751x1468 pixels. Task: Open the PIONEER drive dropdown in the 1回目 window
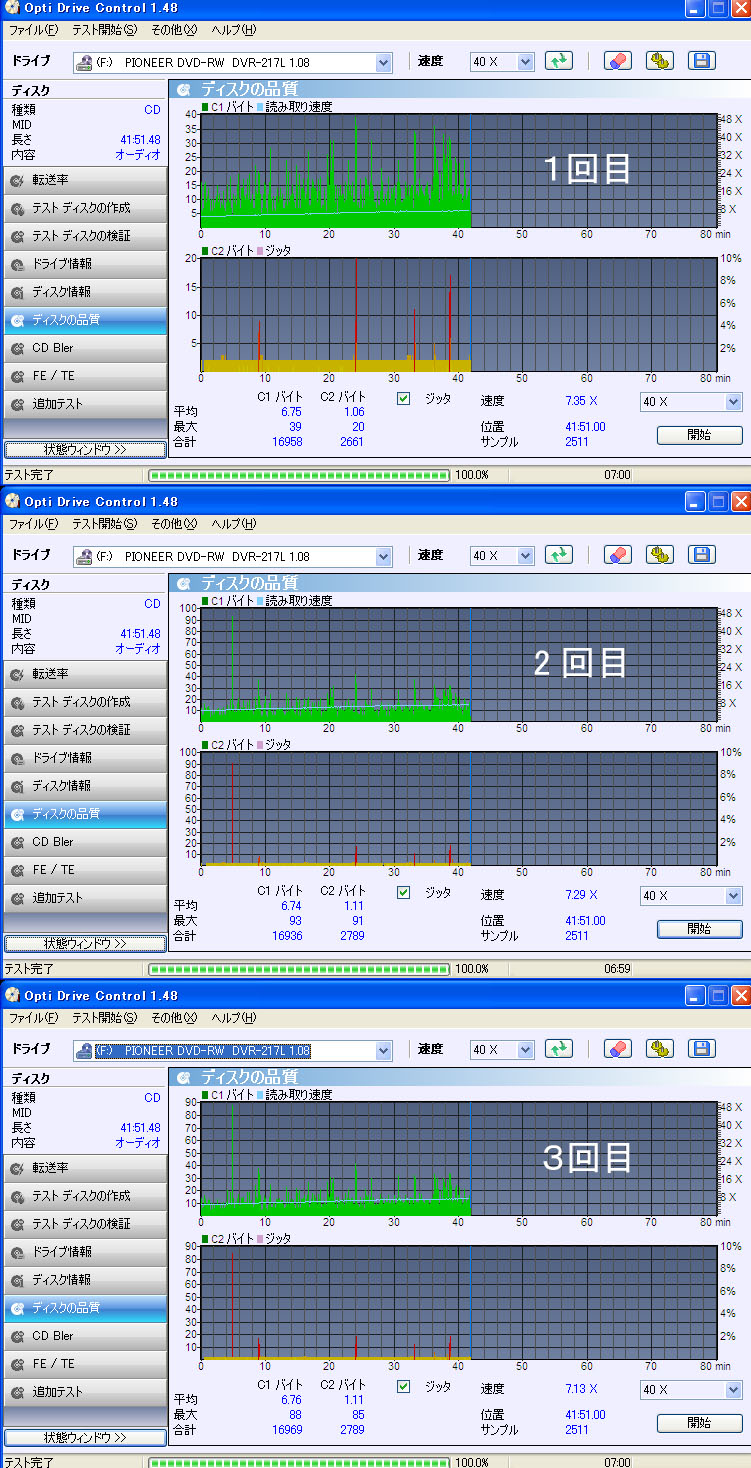click(233, 62)
